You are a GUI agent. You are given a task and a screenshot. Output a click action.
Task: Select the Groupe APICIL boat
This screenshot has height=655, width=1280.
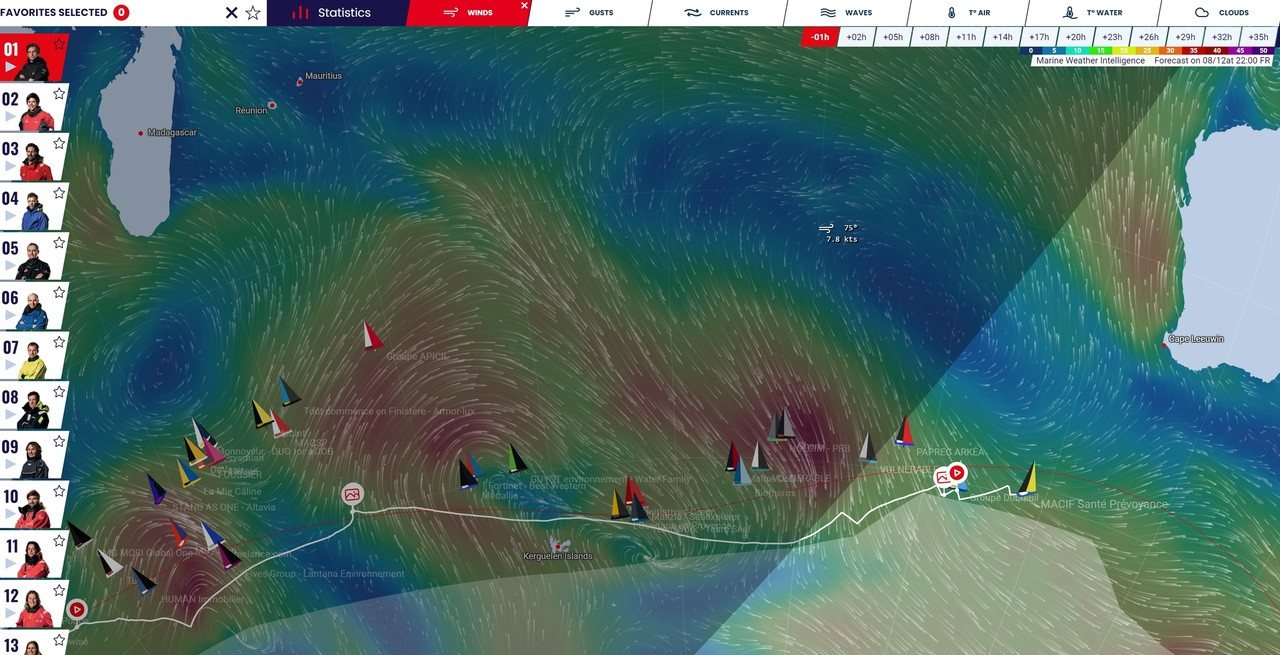click(x=372, y=335)
